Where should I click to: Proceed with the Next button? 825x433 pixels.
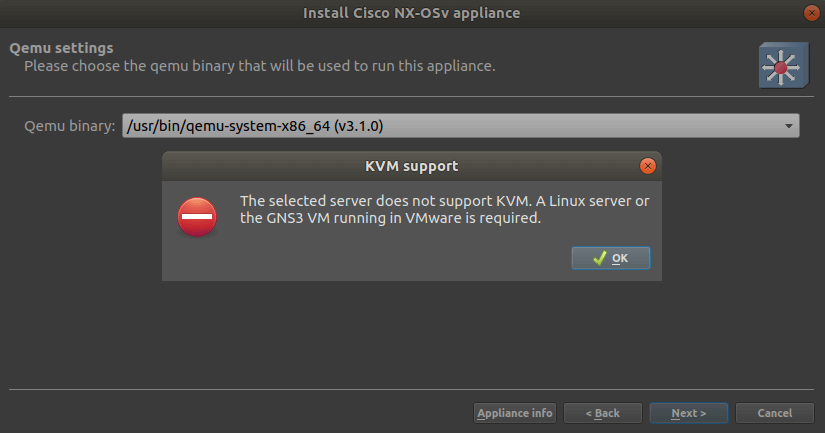point(688,413)
